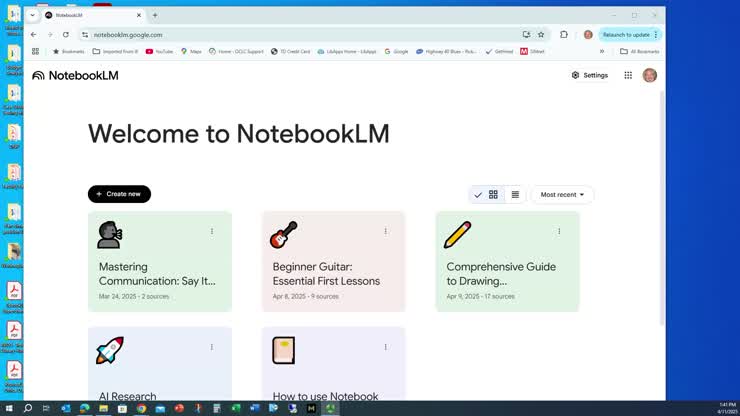
Task: Open Word from the taskbar
Action: [x=255, y=408]
